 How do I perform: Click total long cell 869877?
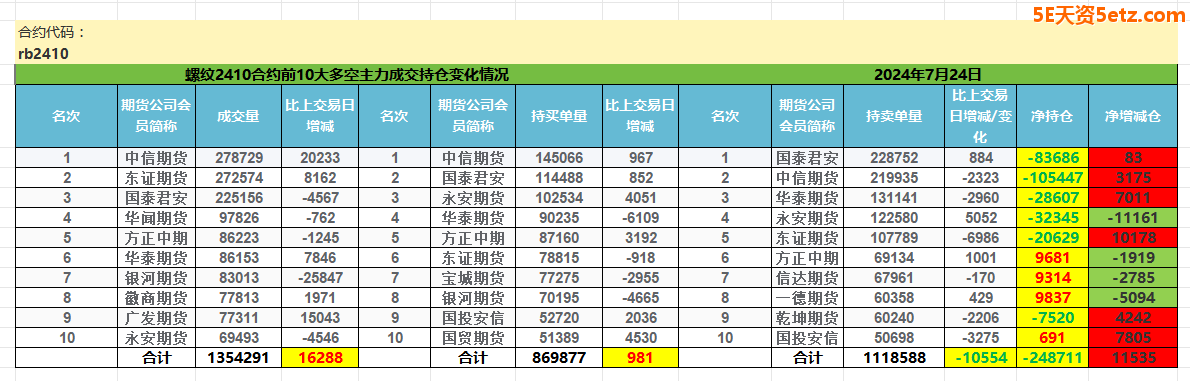pyautogui.click(x=559, y=357)
